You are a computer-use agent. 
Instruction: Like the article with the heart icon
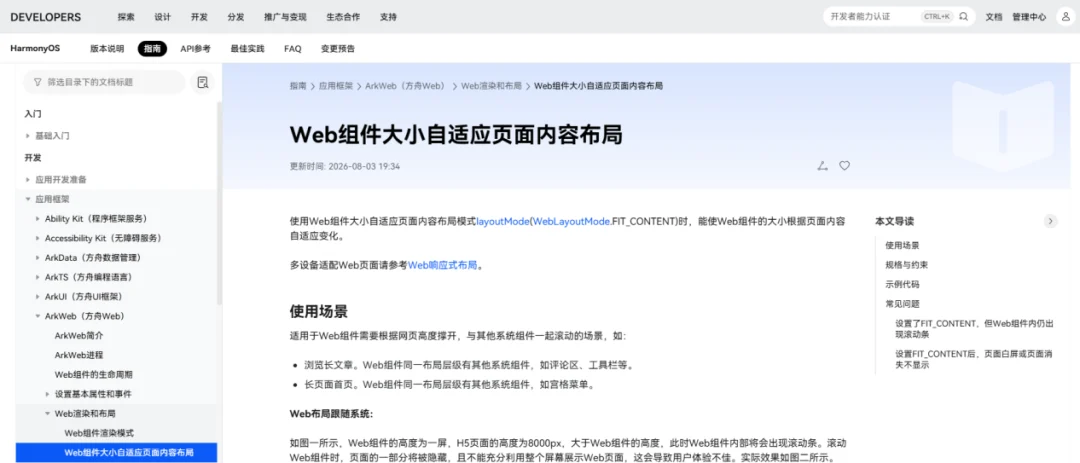click(844, 166)
